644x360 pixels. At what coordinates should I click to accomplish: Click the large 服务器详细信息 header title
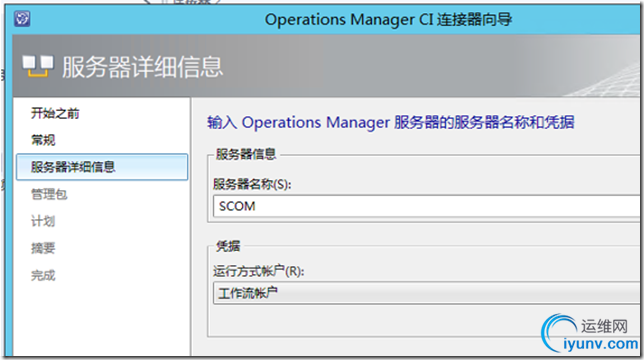pyautogui.click(x=143, y=67)
